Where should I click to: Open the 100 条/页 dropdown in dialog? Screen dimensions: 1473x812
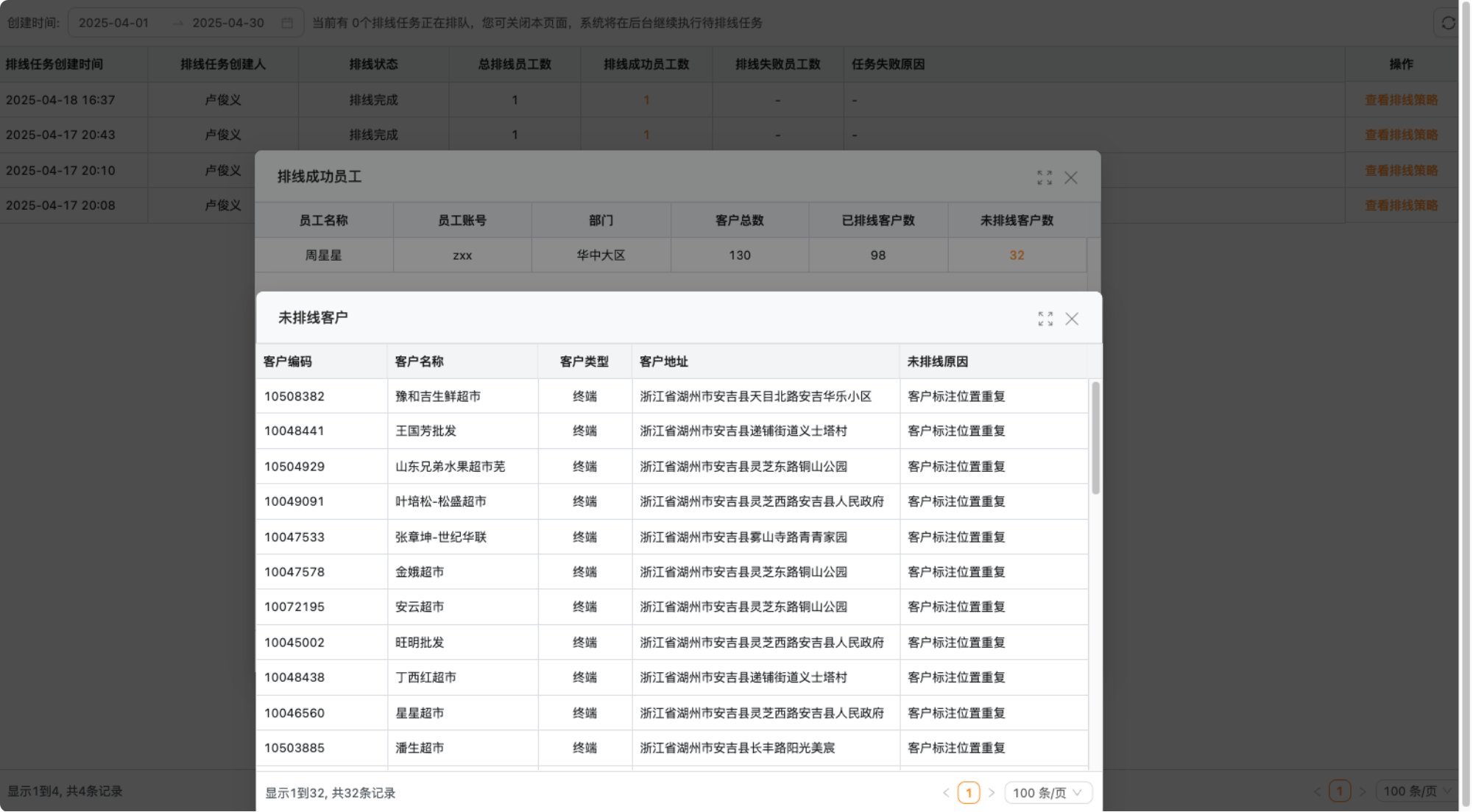(x=1048, y=793)
